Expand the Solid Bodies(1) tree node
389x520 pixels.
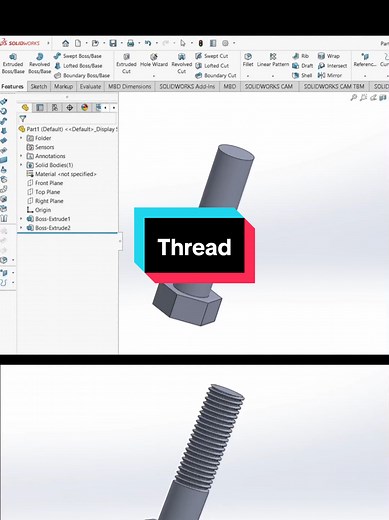pyautogui.click(x=21, y=165)
